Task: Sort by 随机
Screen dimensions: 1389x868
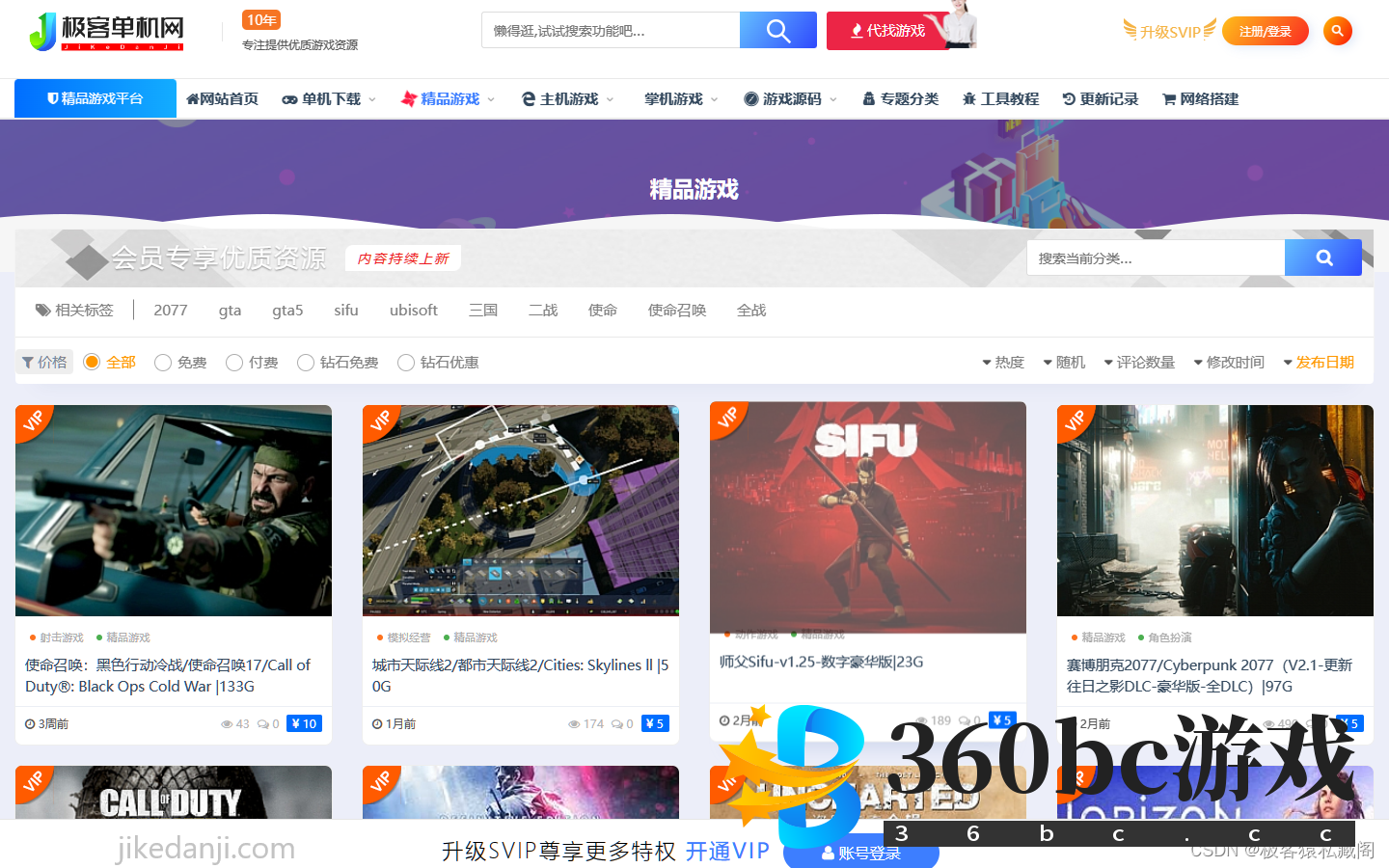Action: click(1064, 363)
